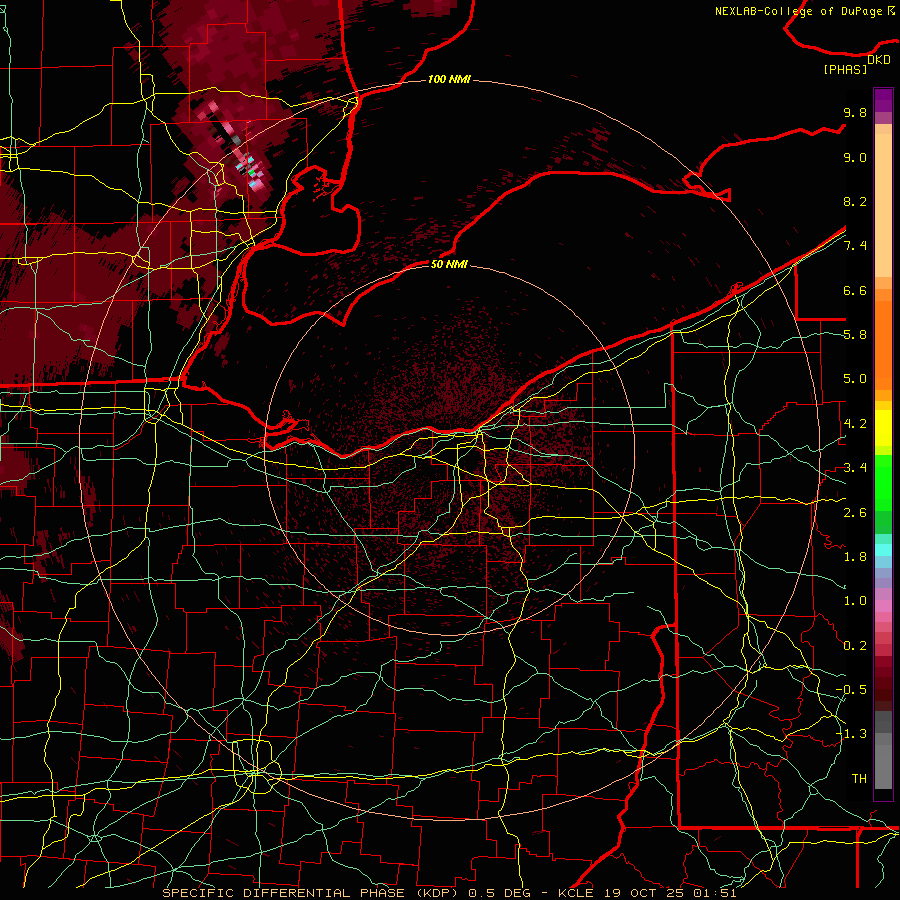
Task: Click the 4.2 legend value
Action: pos(855,424)
